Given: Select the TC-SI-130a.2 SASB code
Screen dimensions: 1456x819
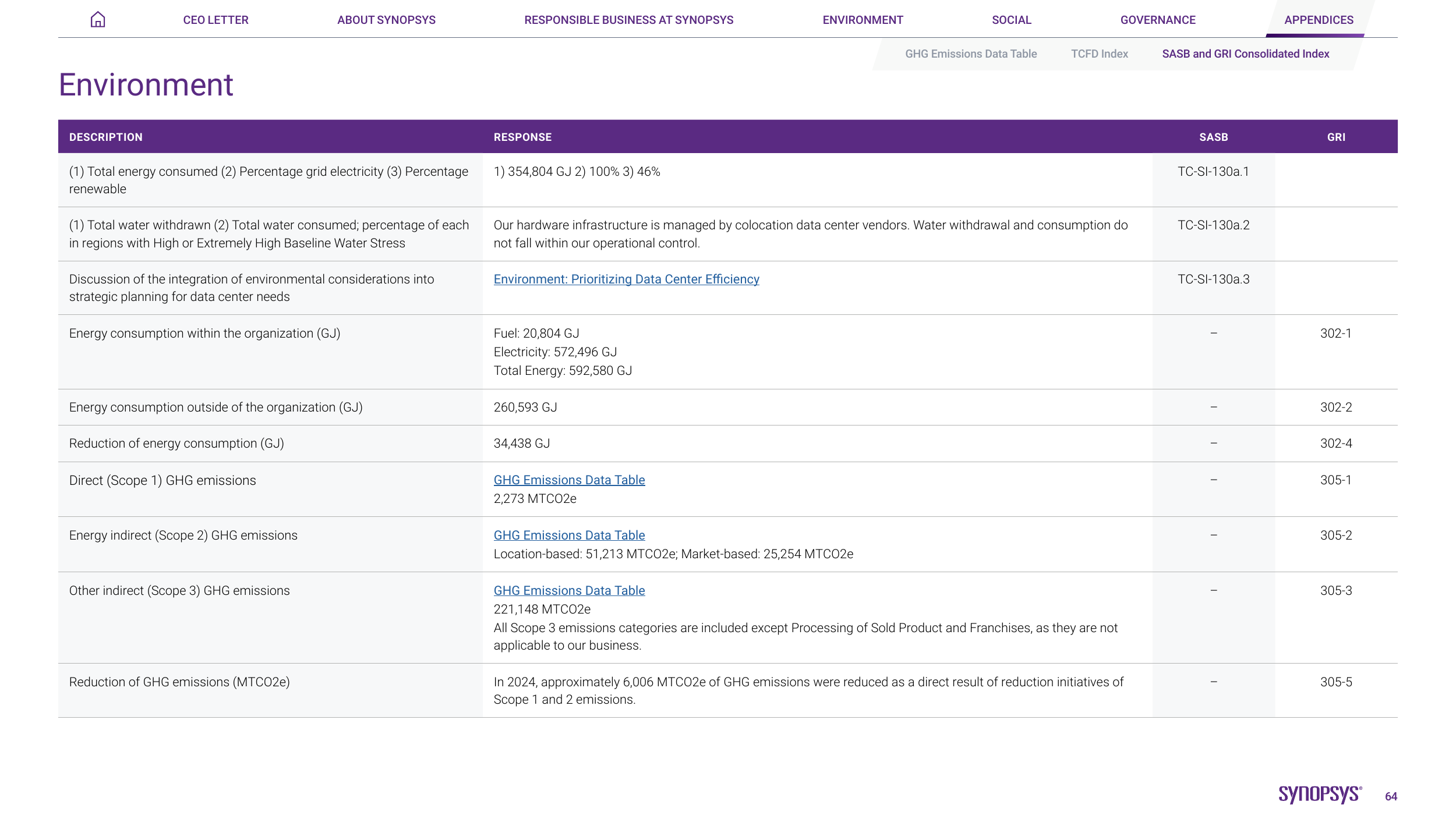Looking at the screenshot, I should click(x=1214, y=225).
